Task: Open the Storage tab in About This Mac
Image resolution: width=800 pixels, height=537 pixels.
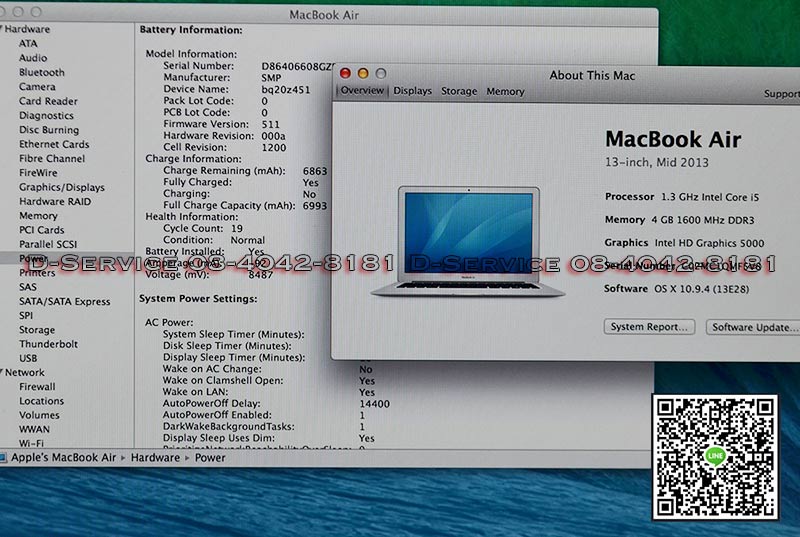Action: (x=459, y=91)
